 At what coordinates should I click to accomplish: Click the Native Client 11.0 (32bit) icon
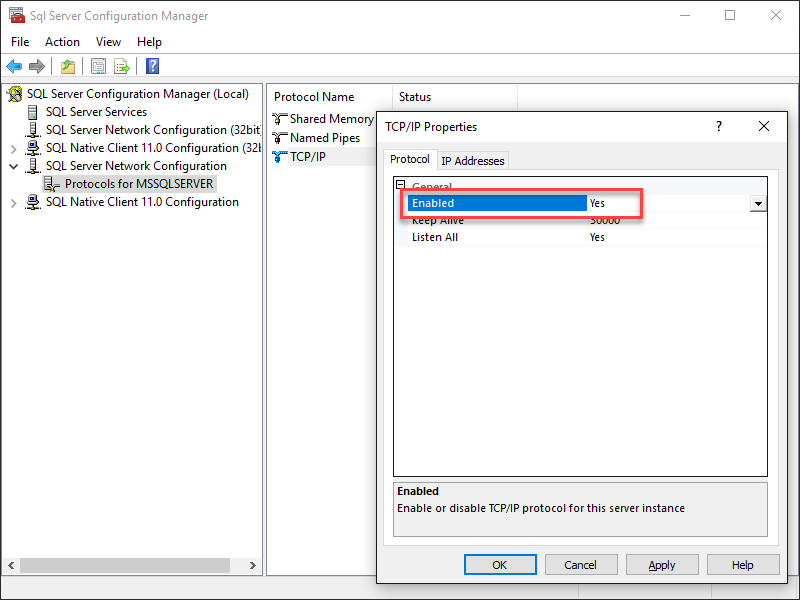click(33, 148)
